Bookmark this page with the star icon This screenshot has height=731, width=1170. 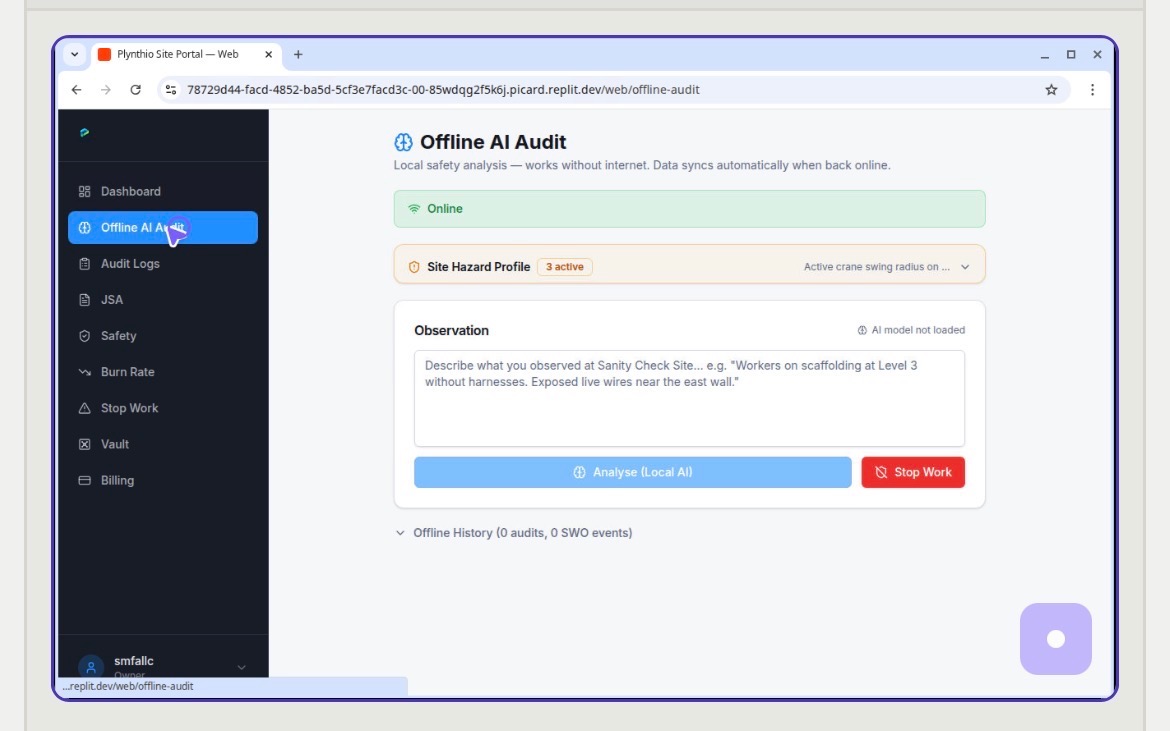pos(1051,90)
